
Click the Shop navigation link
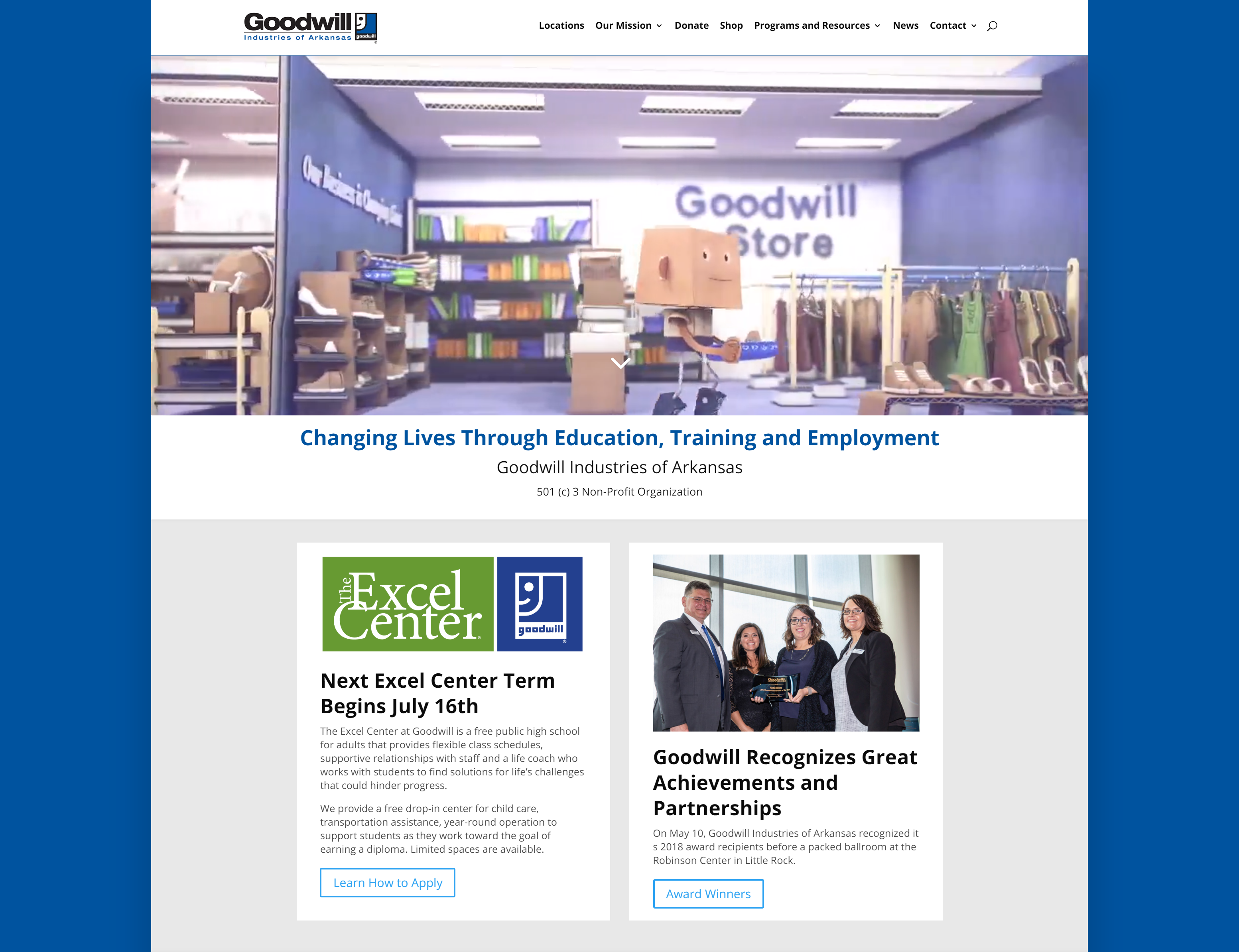[x=730, y=25]
